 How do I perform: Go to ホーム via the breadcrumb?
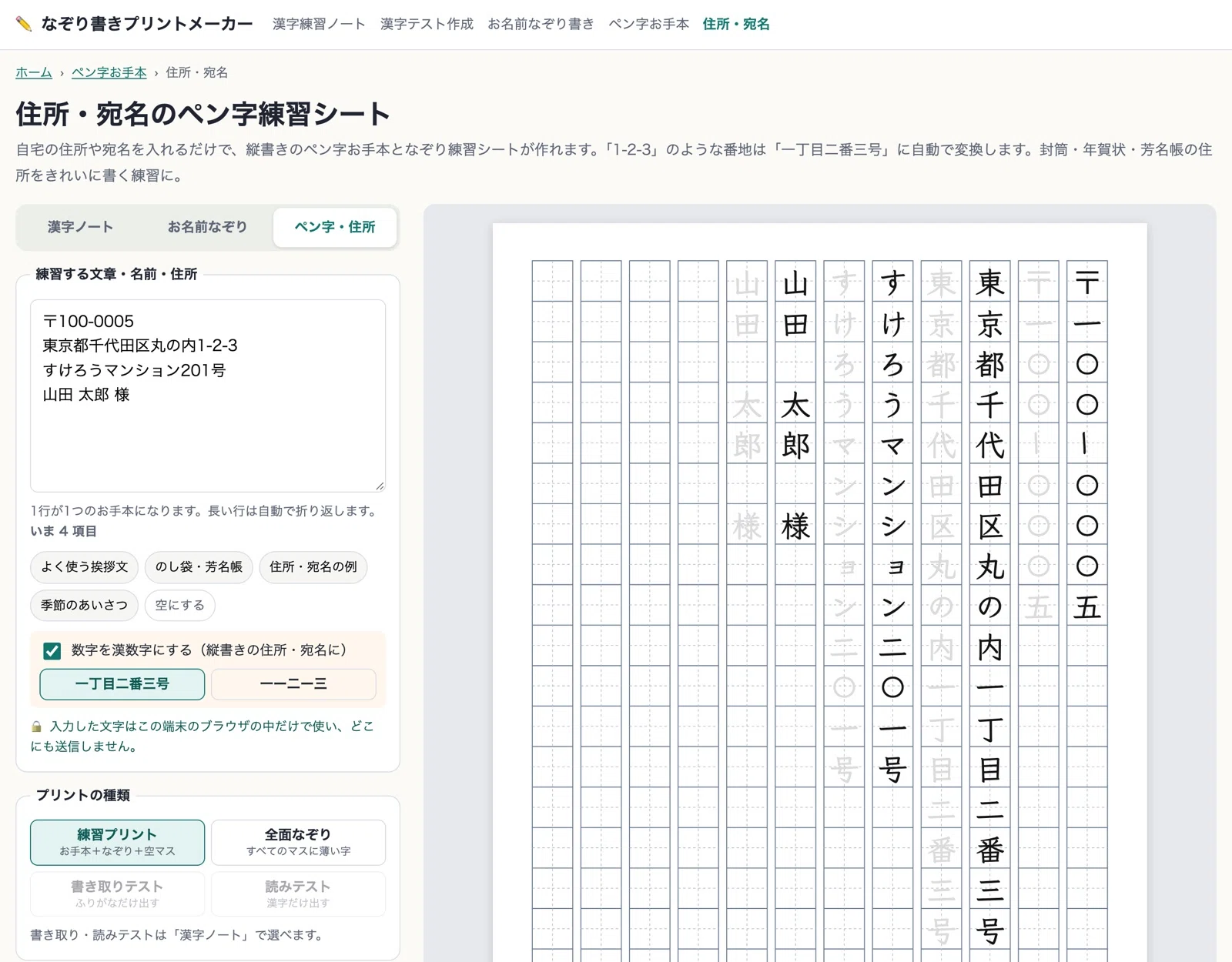[34, 72]
